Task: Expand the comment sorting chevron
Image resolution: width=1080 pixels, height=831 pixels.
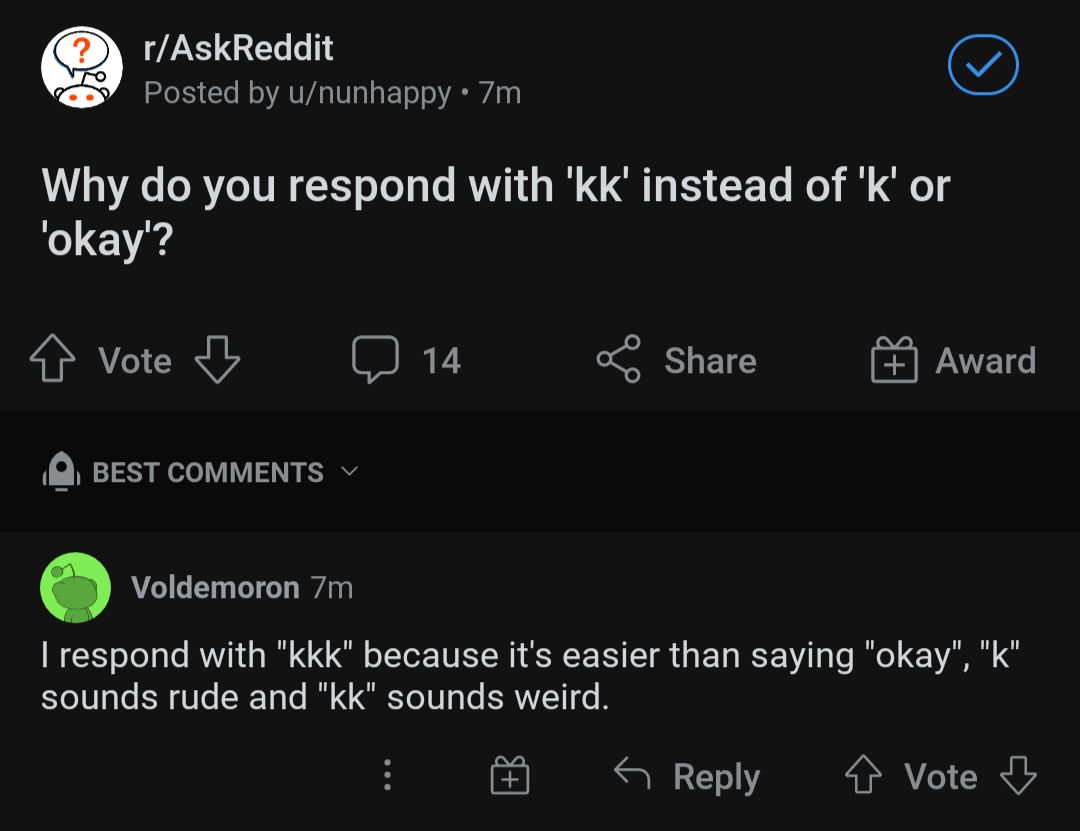Action: (349, 472)
